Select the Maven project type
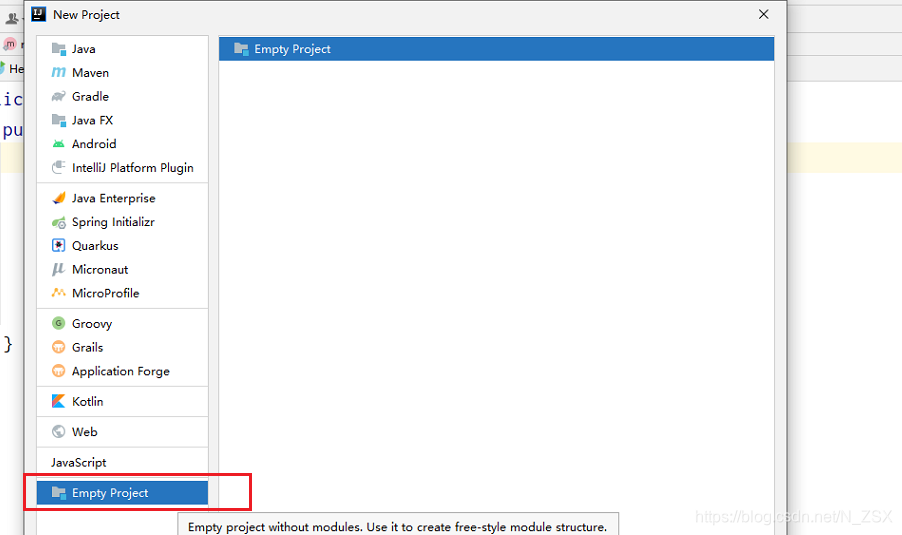Screen dimensions: 902x535 pos(123,72)
